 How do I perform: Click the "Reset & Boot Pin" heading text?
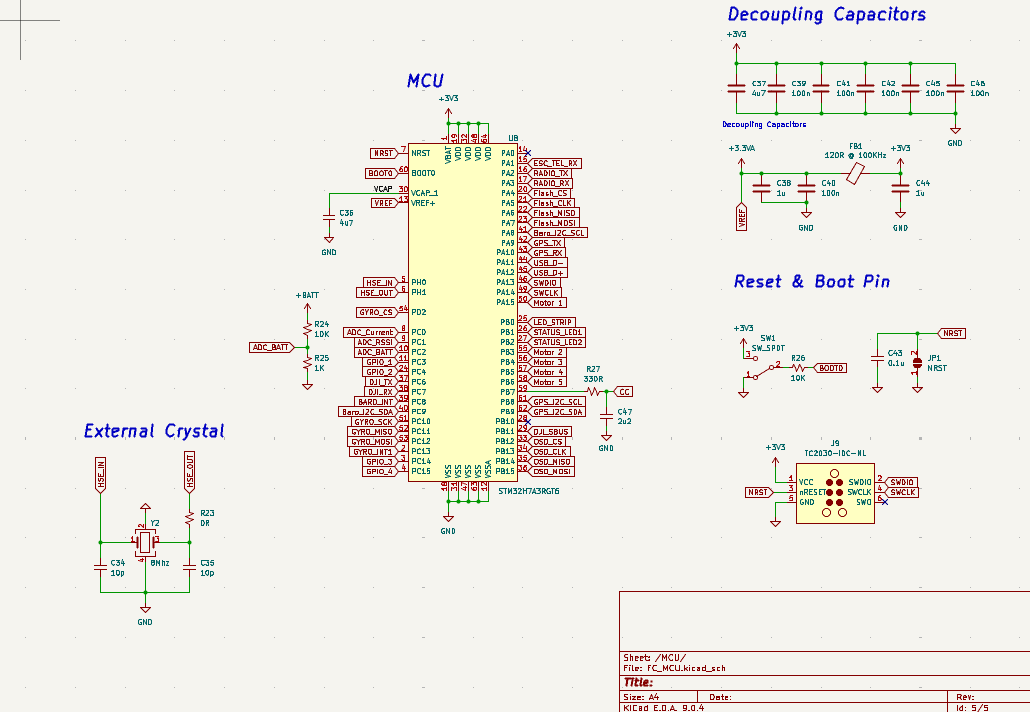[812, 282]
